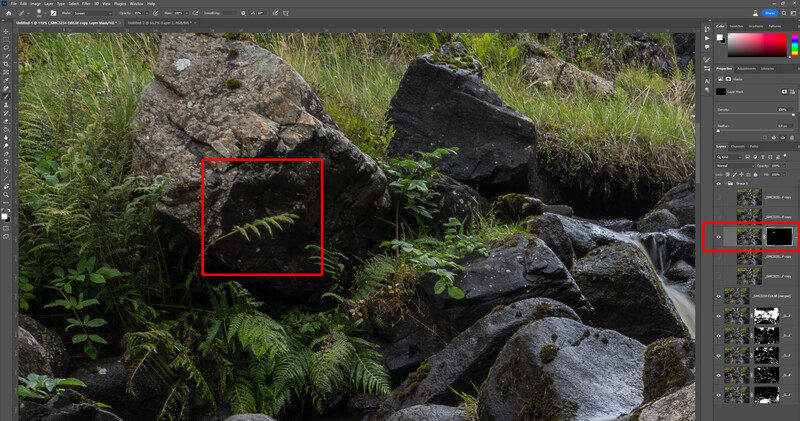Open smoothing options gear icon
The height and width of the screenshot is (421, 800).
(x=243, y=13)
